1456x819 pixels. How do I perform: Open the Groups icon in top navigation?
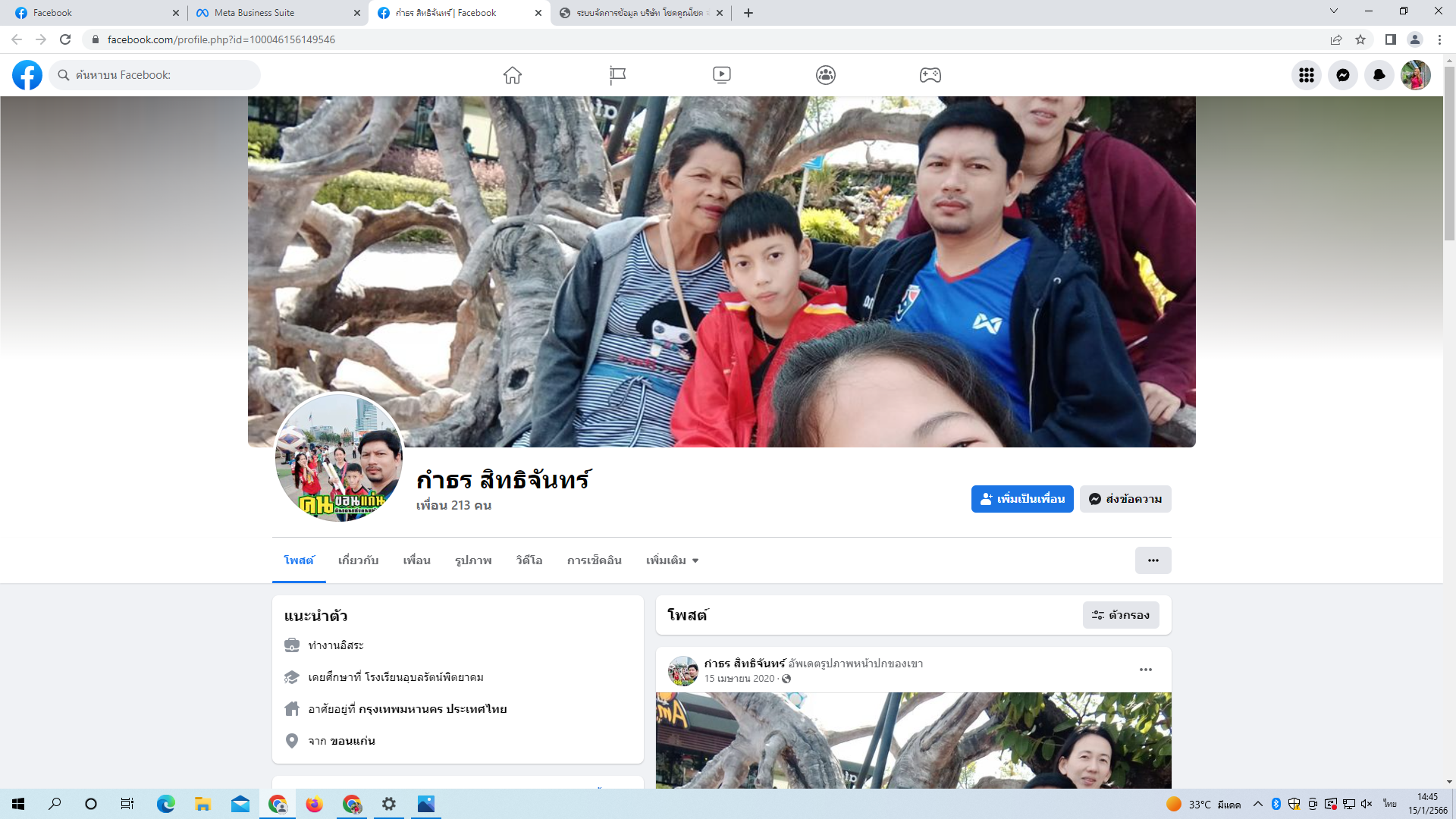[x=826, y=75]
